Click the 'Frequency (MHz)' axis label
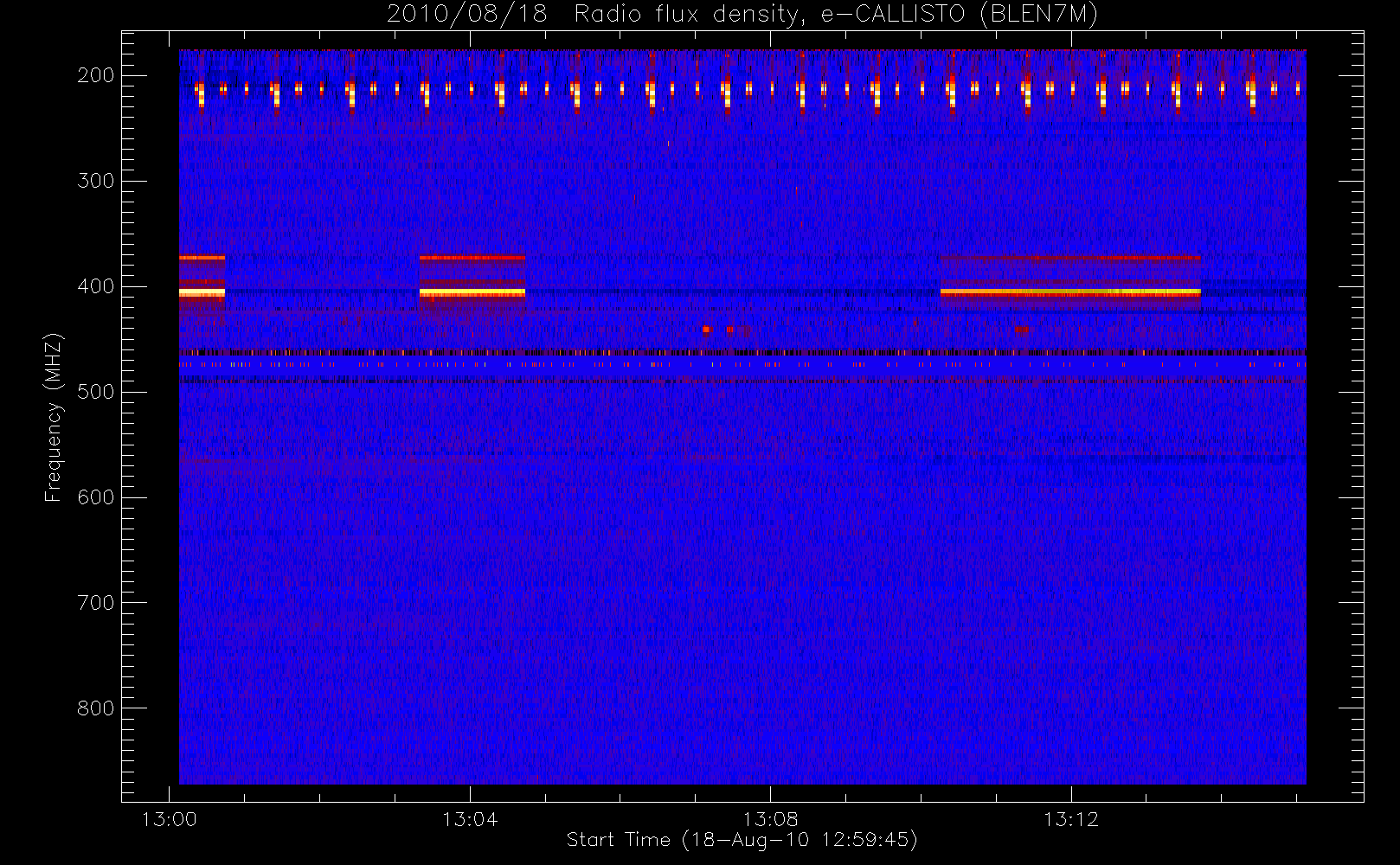Screen dimensions: 1400x865 click(54, 418)
